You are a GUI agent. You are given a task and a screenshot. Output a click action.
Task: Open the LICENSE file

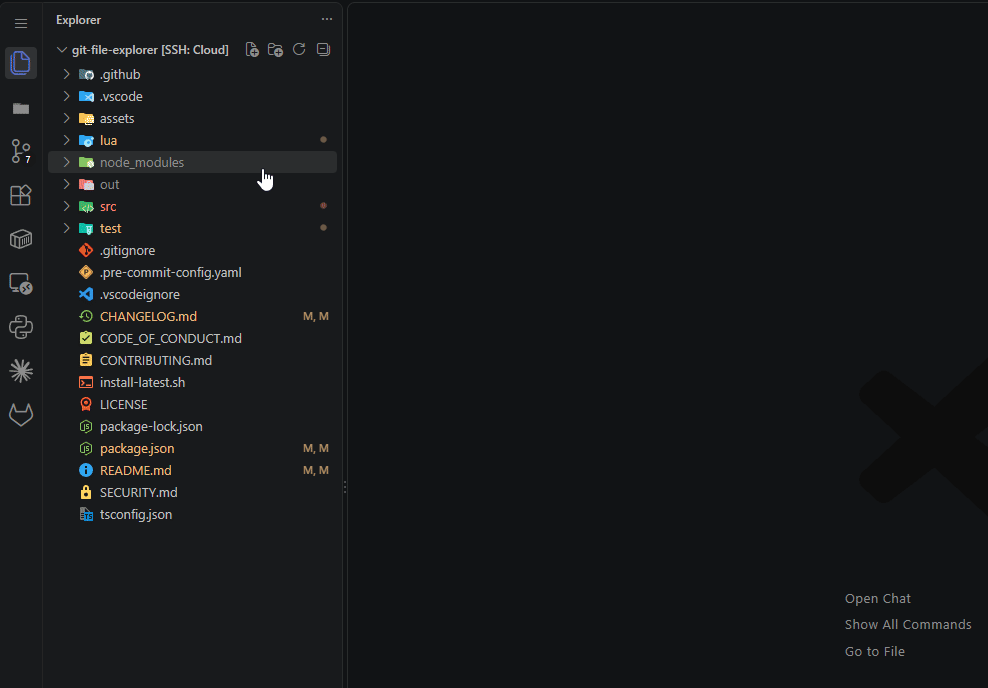(x=192, y=404)
